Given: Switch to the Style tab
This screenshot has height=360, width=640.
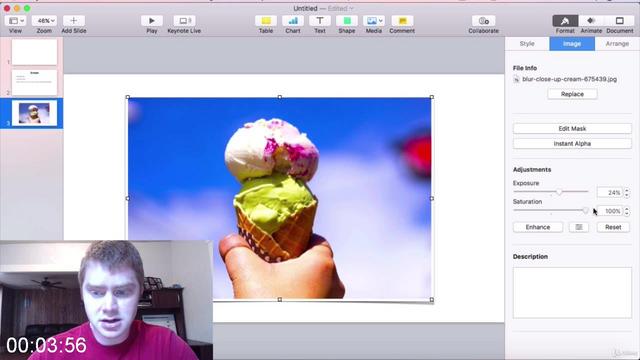Looking at the screenshot, I should [x=527, y=44].
